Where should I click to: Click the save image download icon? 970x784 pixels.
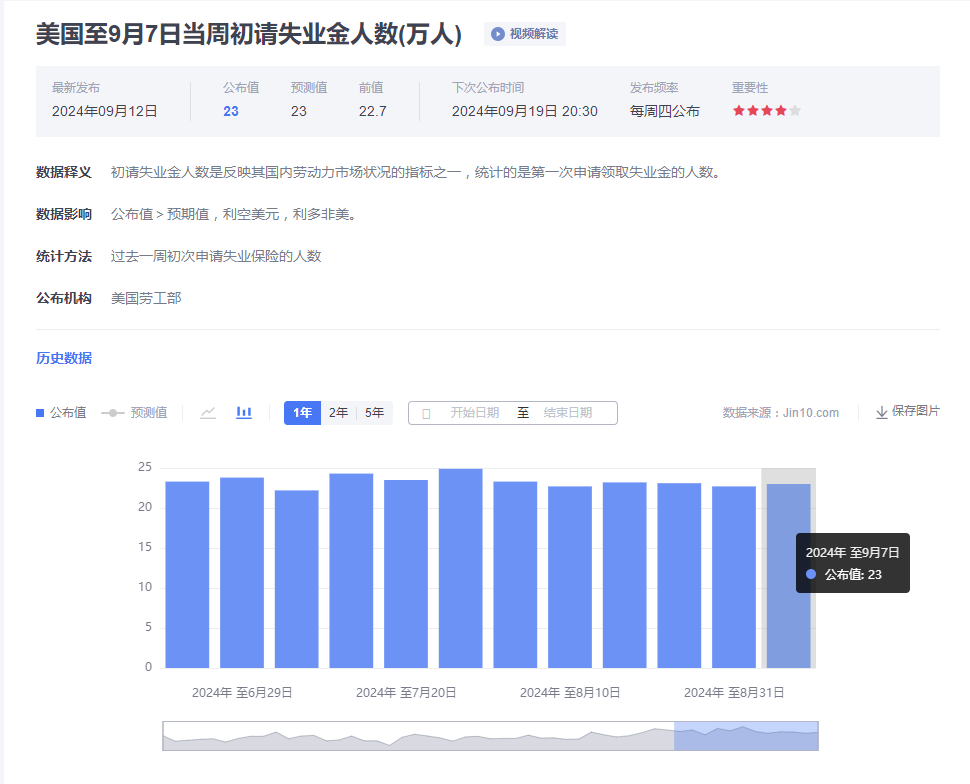click(881, 412)
